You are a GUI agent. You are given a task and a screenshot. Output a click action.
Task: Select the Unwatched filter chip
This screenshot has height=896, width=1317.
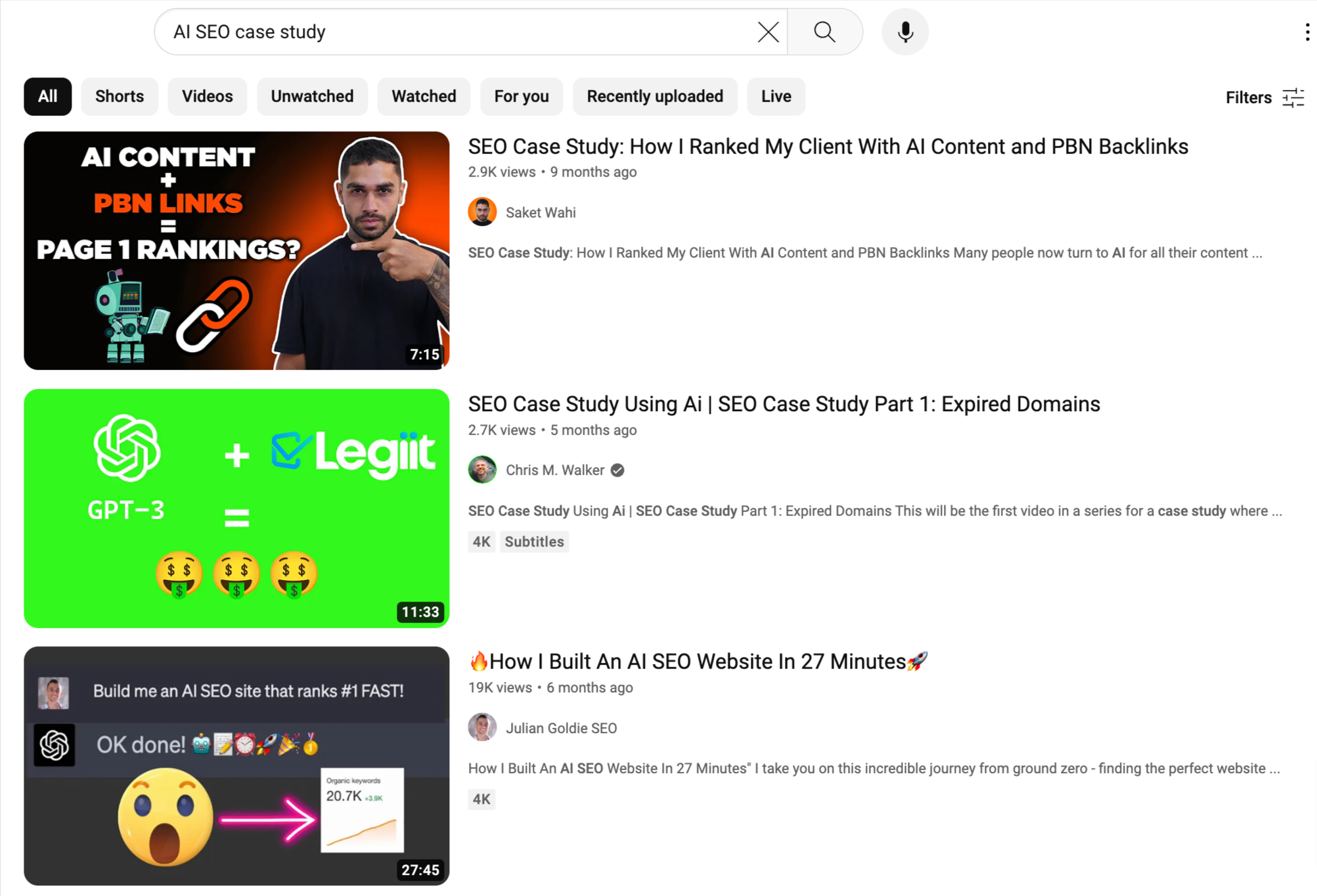coord(312,97)
